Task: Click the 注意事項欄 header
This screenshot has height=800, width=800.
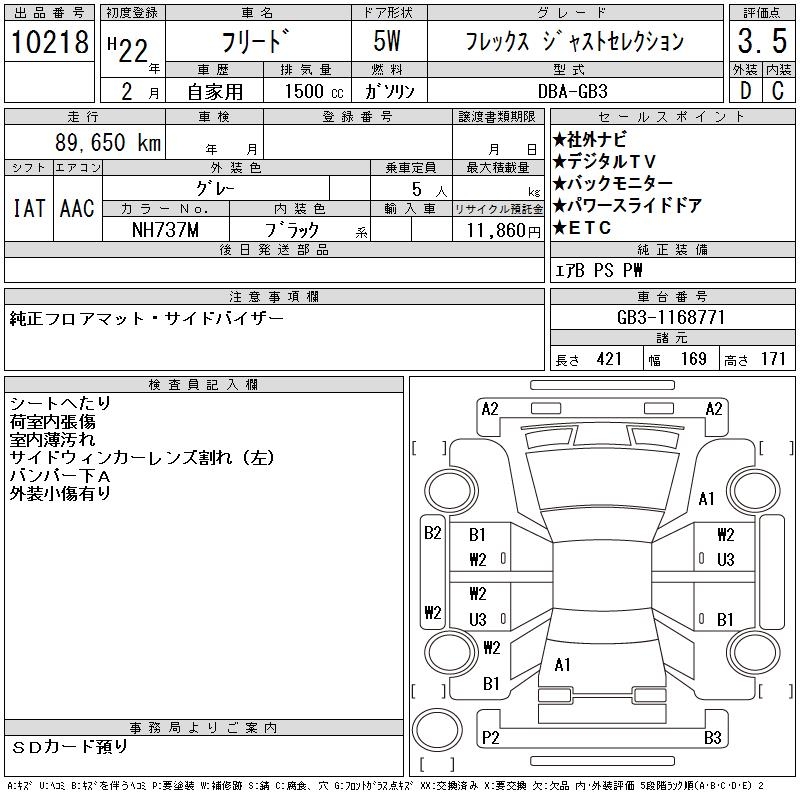Action: (274, 296)
